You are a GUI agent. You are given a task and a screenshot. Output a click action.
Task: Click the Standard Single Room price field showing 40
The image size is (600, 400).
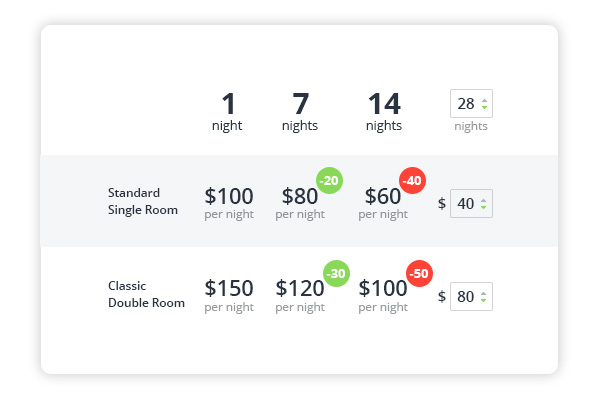[465, 204]
